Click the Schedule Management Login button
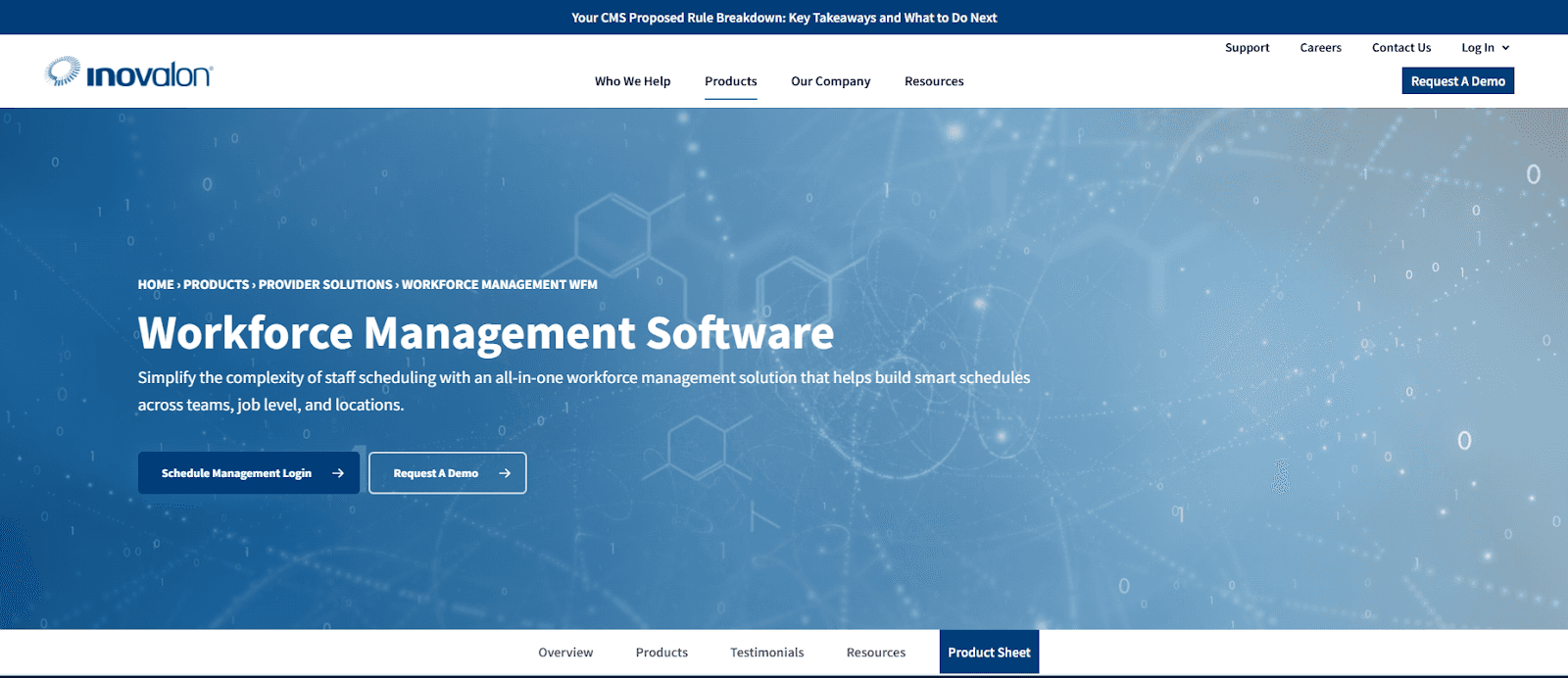This screenshot has width=1568, height=678. tap(249, 473)
